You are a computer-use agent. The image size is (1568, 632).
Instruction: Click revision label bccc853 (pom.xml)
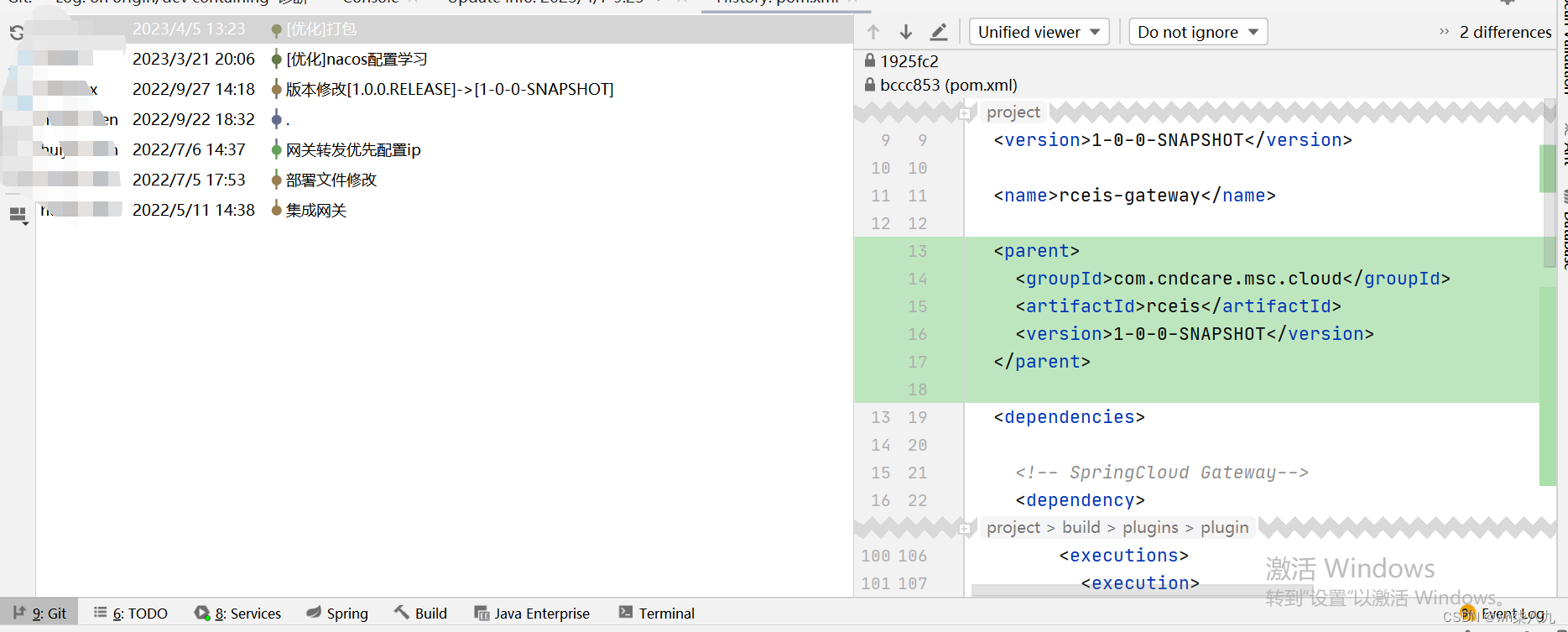(x=949, y=85)
